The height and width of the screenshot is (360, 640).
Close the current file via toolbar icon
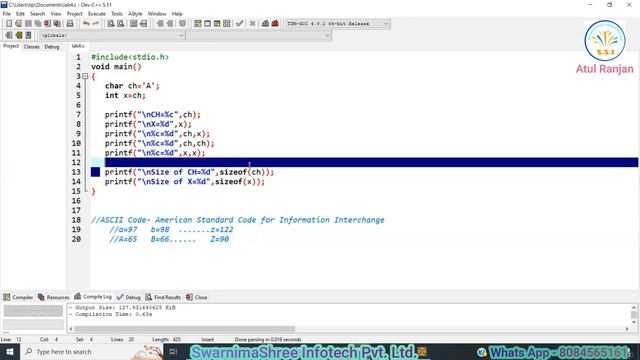pos(48,24)
